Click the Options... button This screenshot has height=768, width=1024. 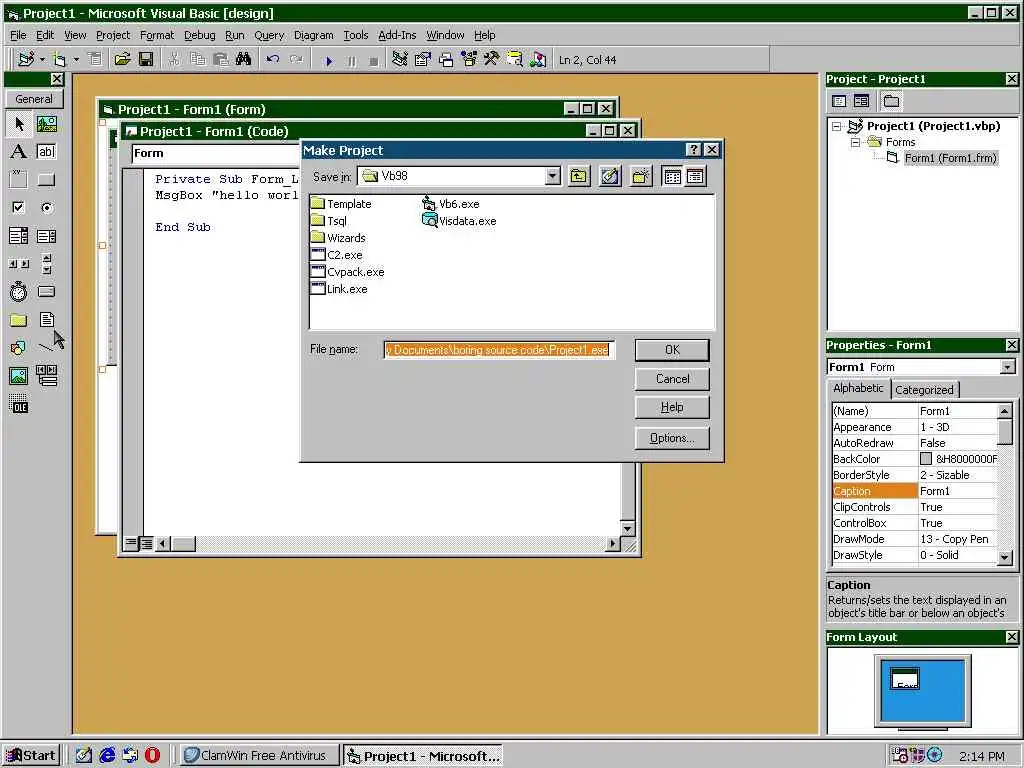[672, 438]
